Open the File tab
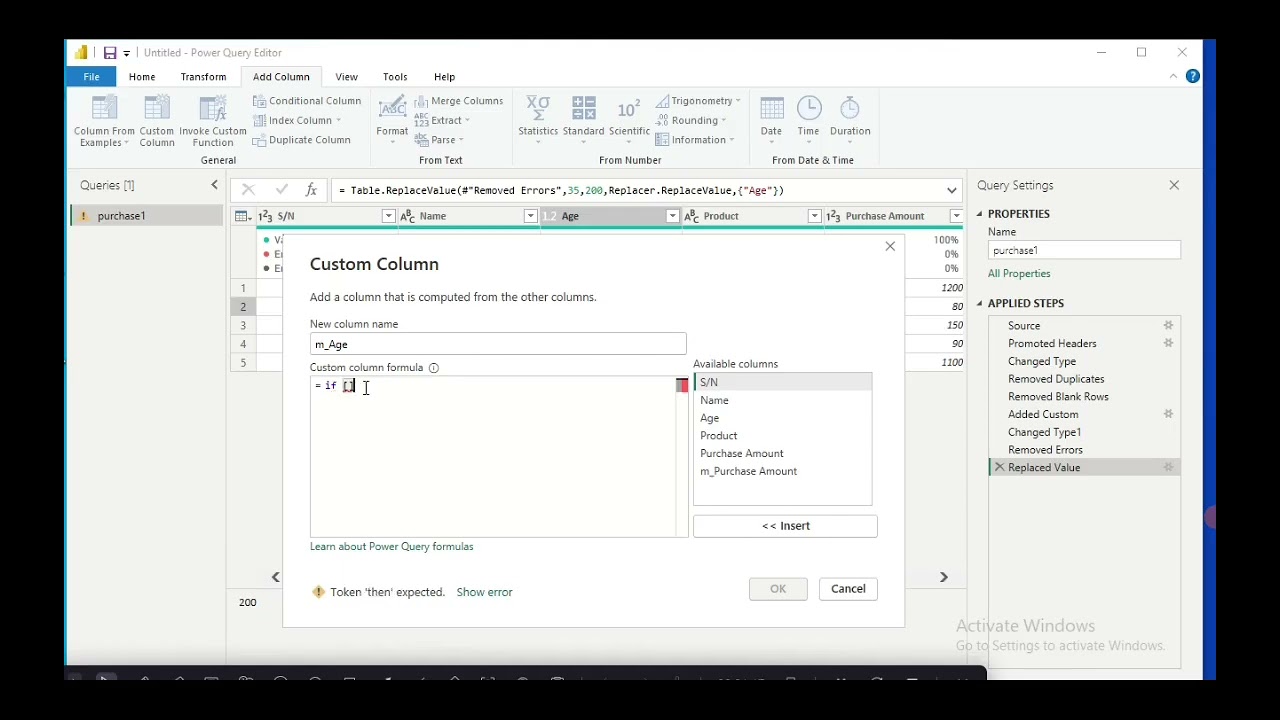This screenshot has height=720, width=1280. (91, 77)
